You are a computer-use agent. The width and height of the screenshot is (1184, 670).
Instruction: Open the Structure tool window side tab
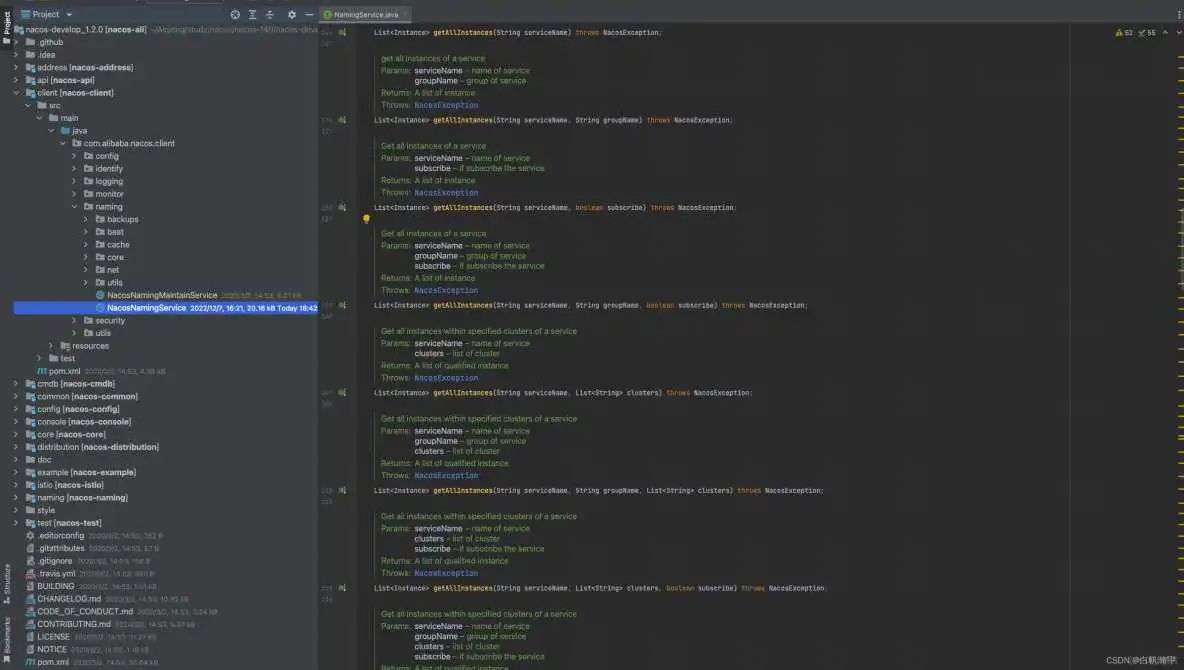pyautogui.click(x=7, y=583)
